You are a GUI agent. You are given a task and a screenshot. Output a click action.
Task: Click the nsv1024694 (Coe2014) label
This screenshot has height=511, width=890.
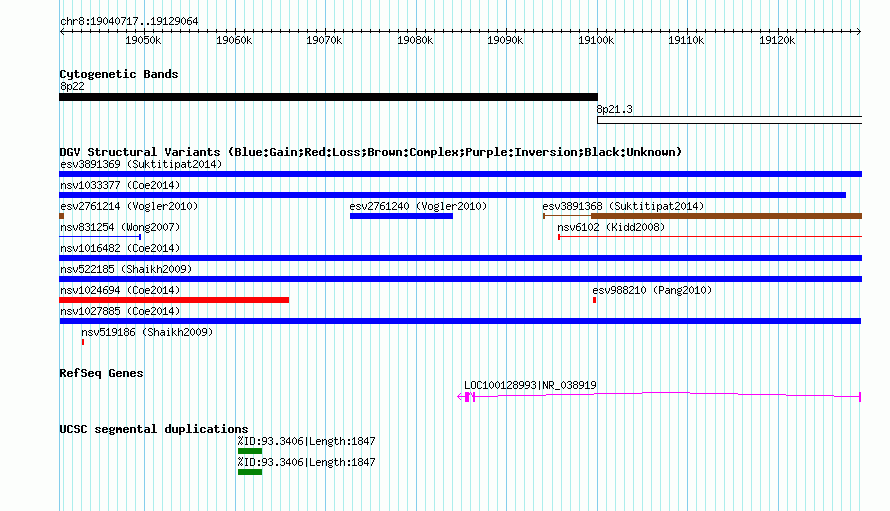point(120,290)
